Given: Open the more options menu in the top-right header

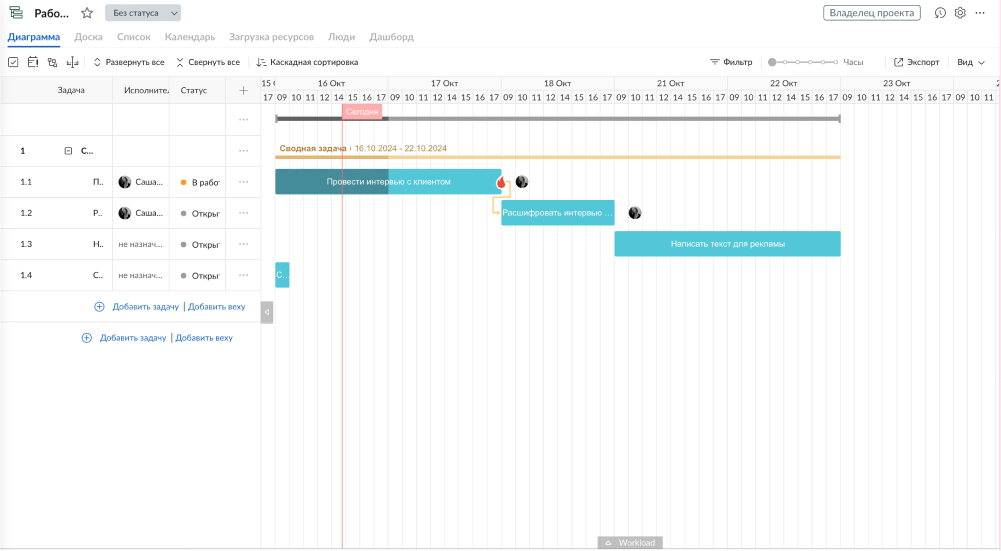Looking at the screenshot, I should coord(980,13).
